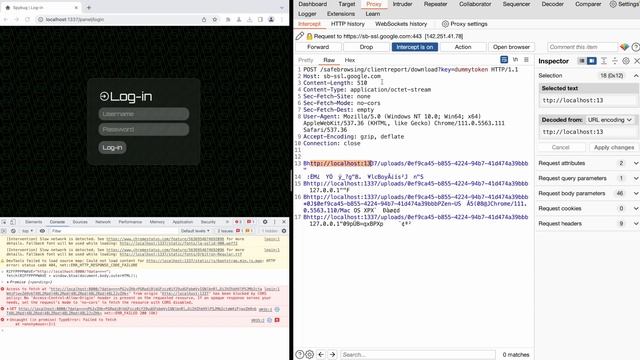Open Chrome profile avatar icon
This screenshot has width=640, height=360.
click(x=271, y=19)
